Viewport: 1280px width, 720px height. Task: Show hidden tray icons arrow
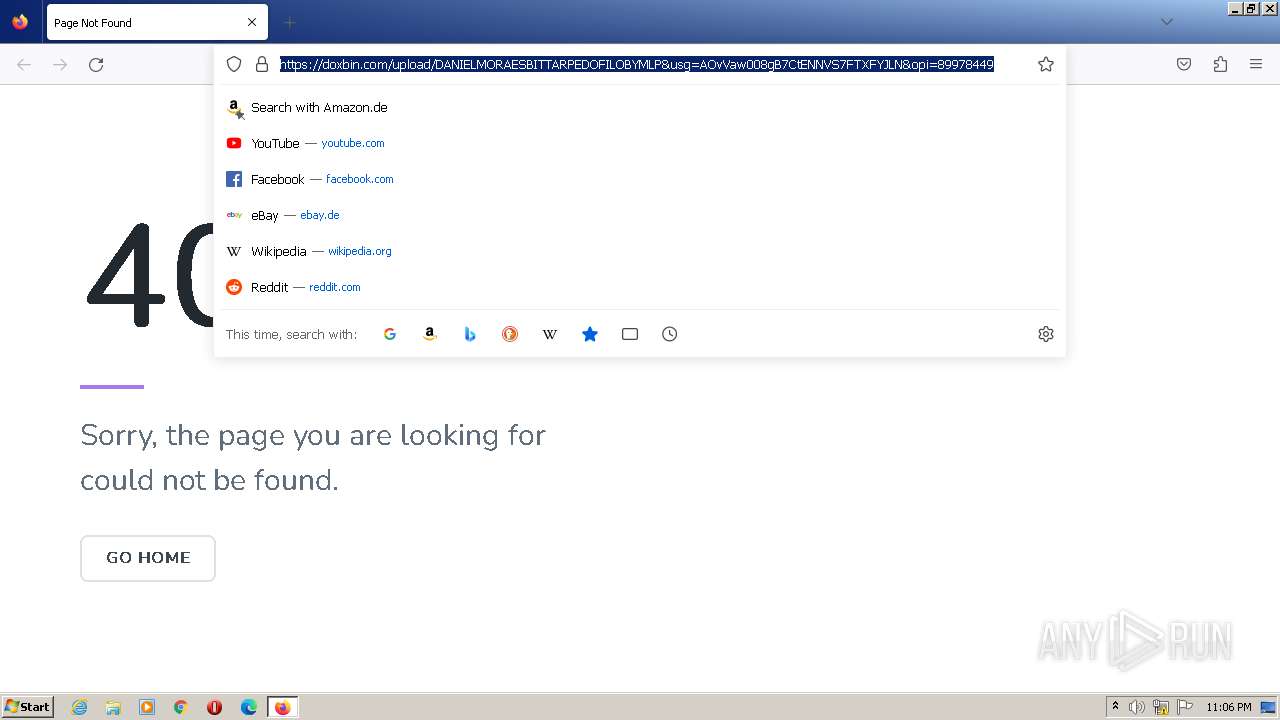click(x=1115, y=707)
